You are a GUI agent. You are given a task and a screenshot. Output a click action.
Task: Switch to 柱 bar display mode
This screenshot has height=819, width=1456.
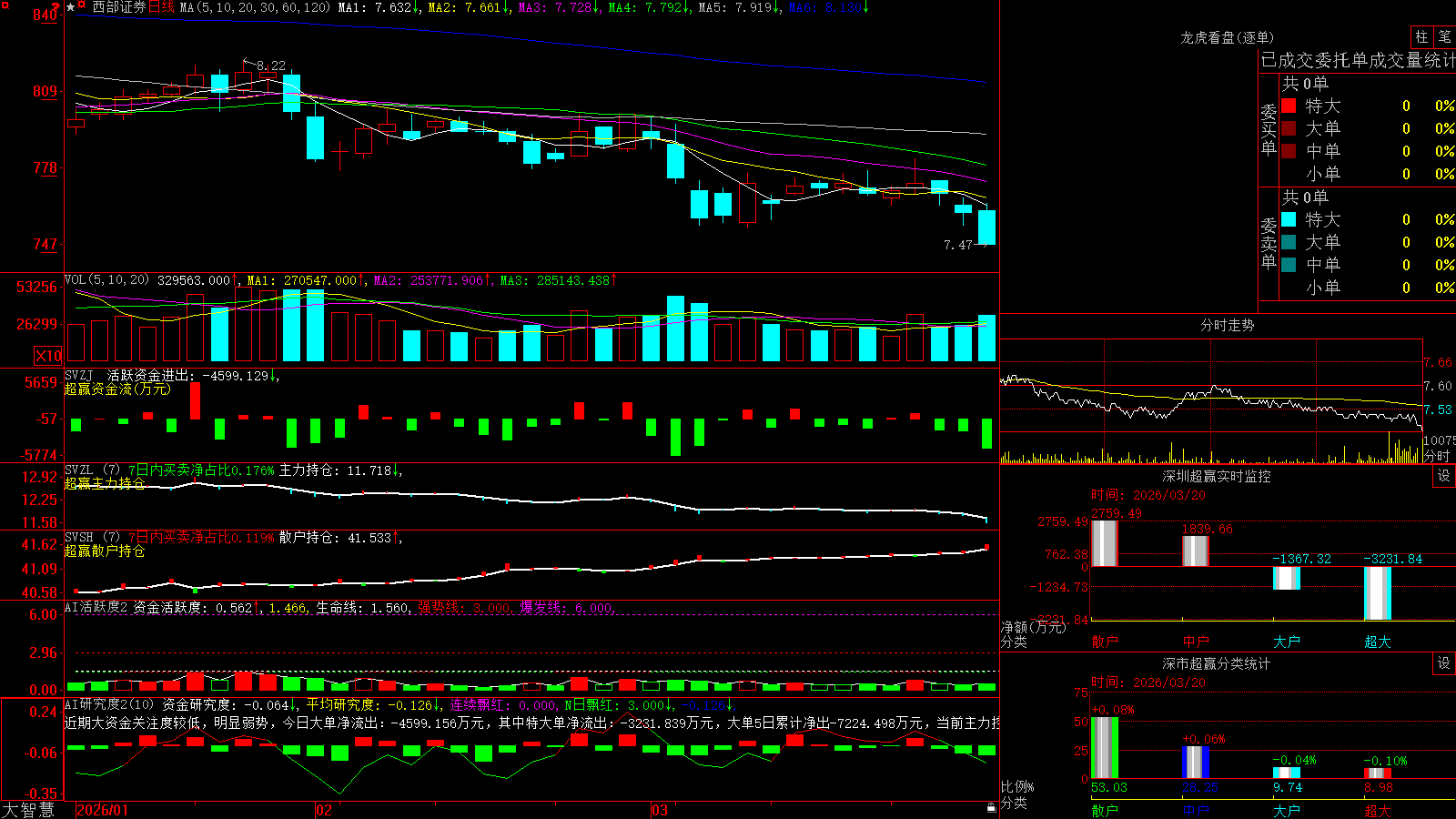click(x=1421, y=36)
